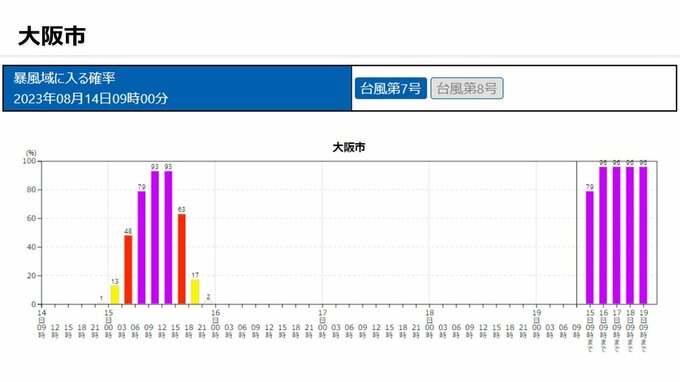The width and height of the screenshot is (680, 382).
Task: Click the red bar labeled 48
Action: (128, 270)
